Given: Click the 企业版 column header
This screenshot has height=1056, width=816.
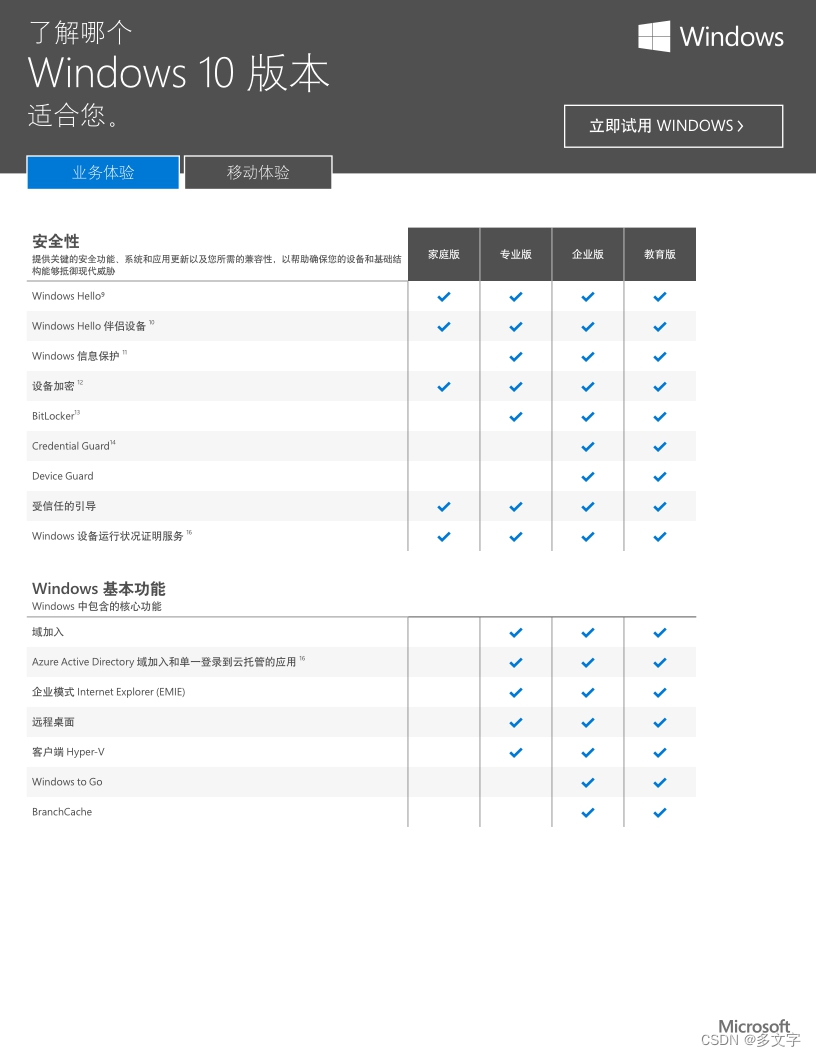Looking at the screenshot, I should [588, 254].
